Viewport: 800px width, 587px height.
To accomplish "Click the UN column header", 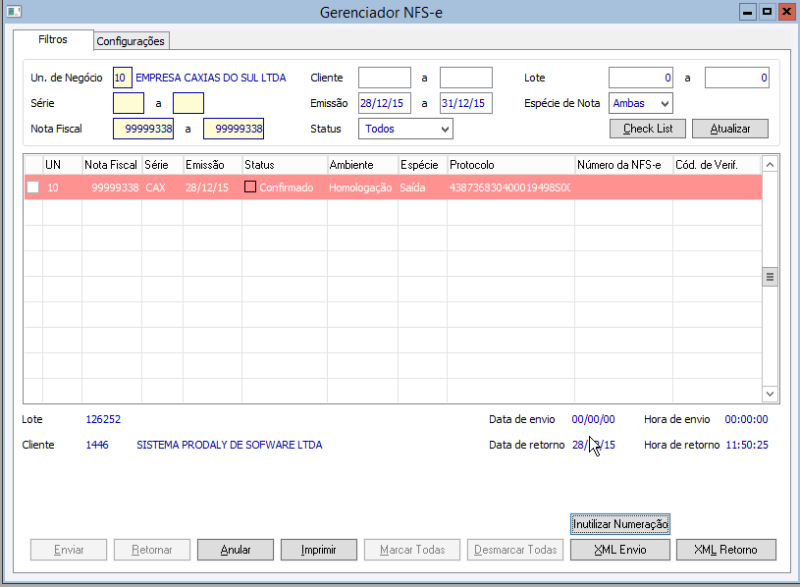I will click(x=62, y=165).
